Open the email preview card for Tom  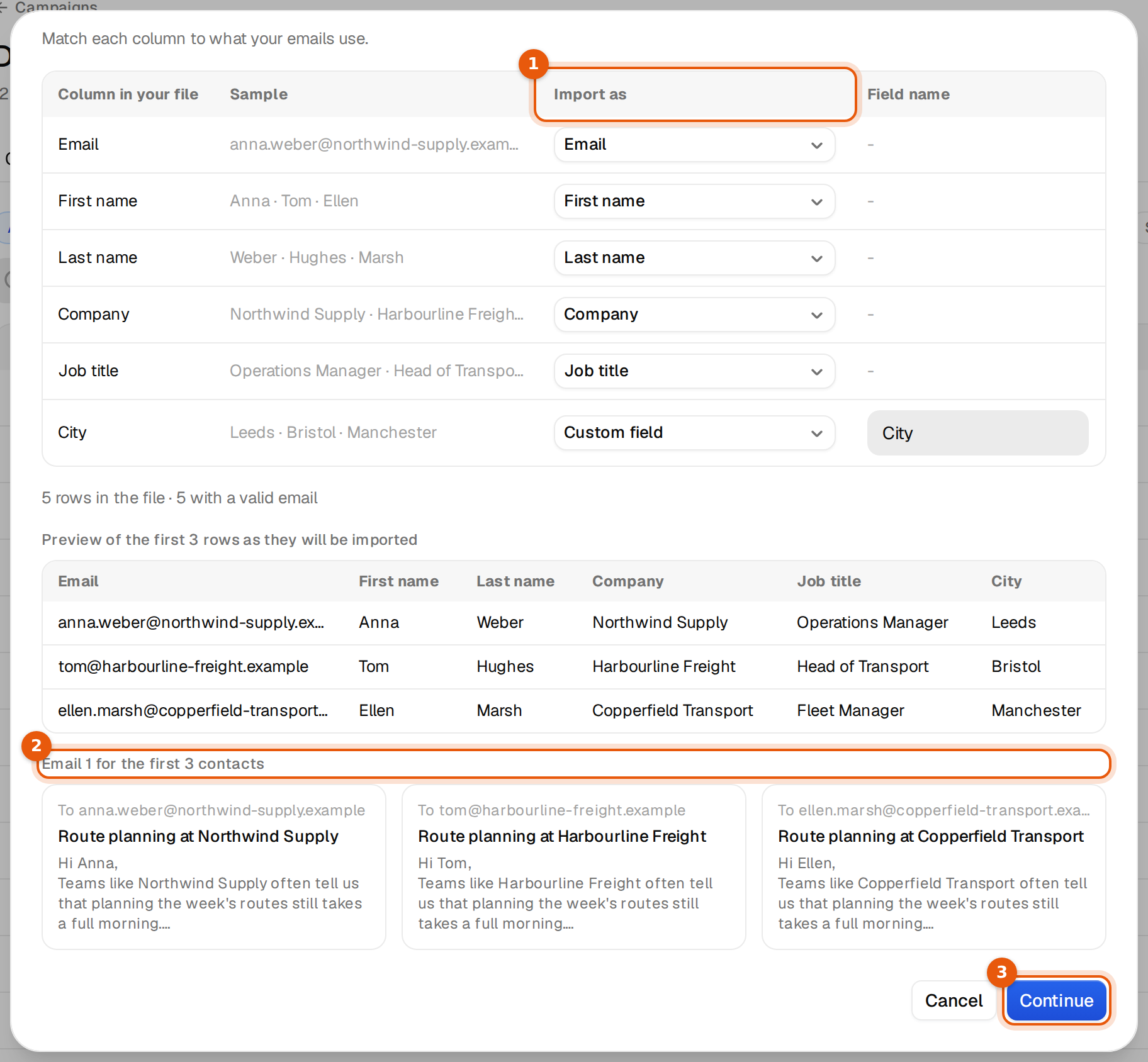574,867
